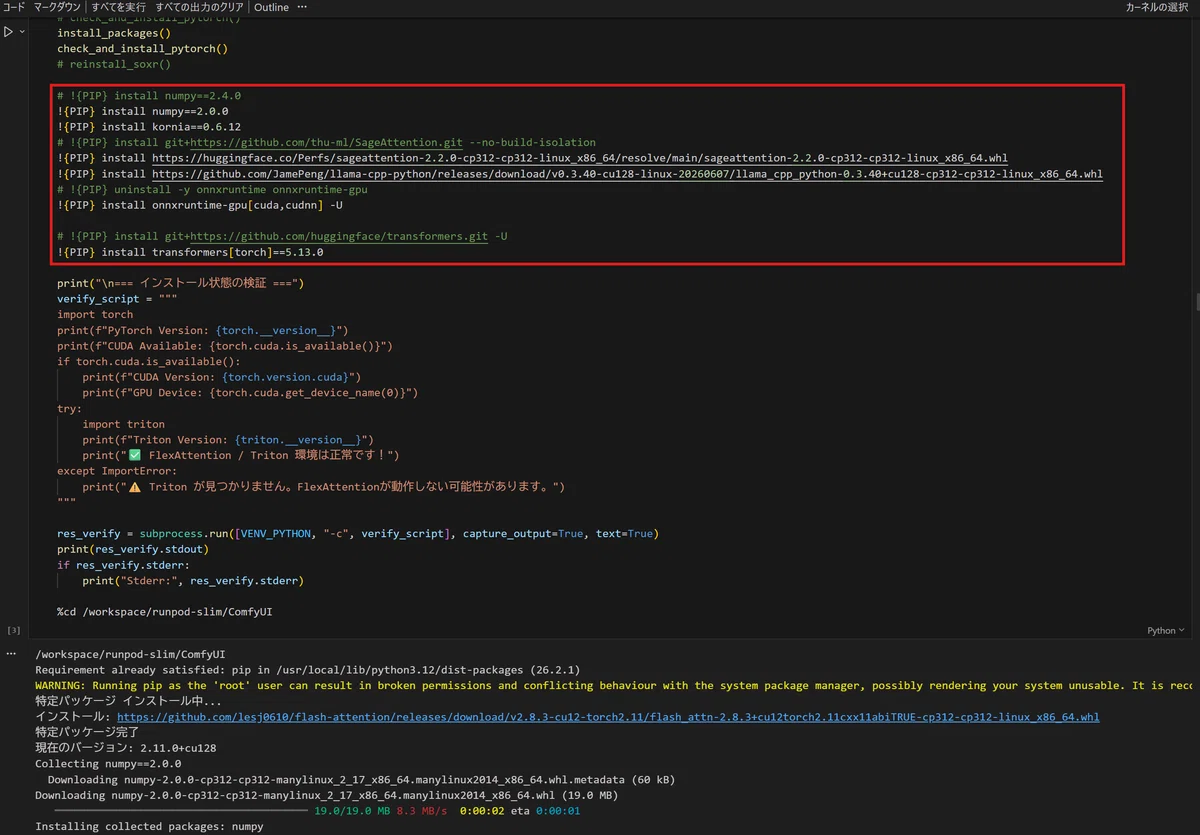Image resolution: width=1200 pixels, height=835 pixels.
Task: Click the 'import torch' line
Action: [x=95, y=314]
